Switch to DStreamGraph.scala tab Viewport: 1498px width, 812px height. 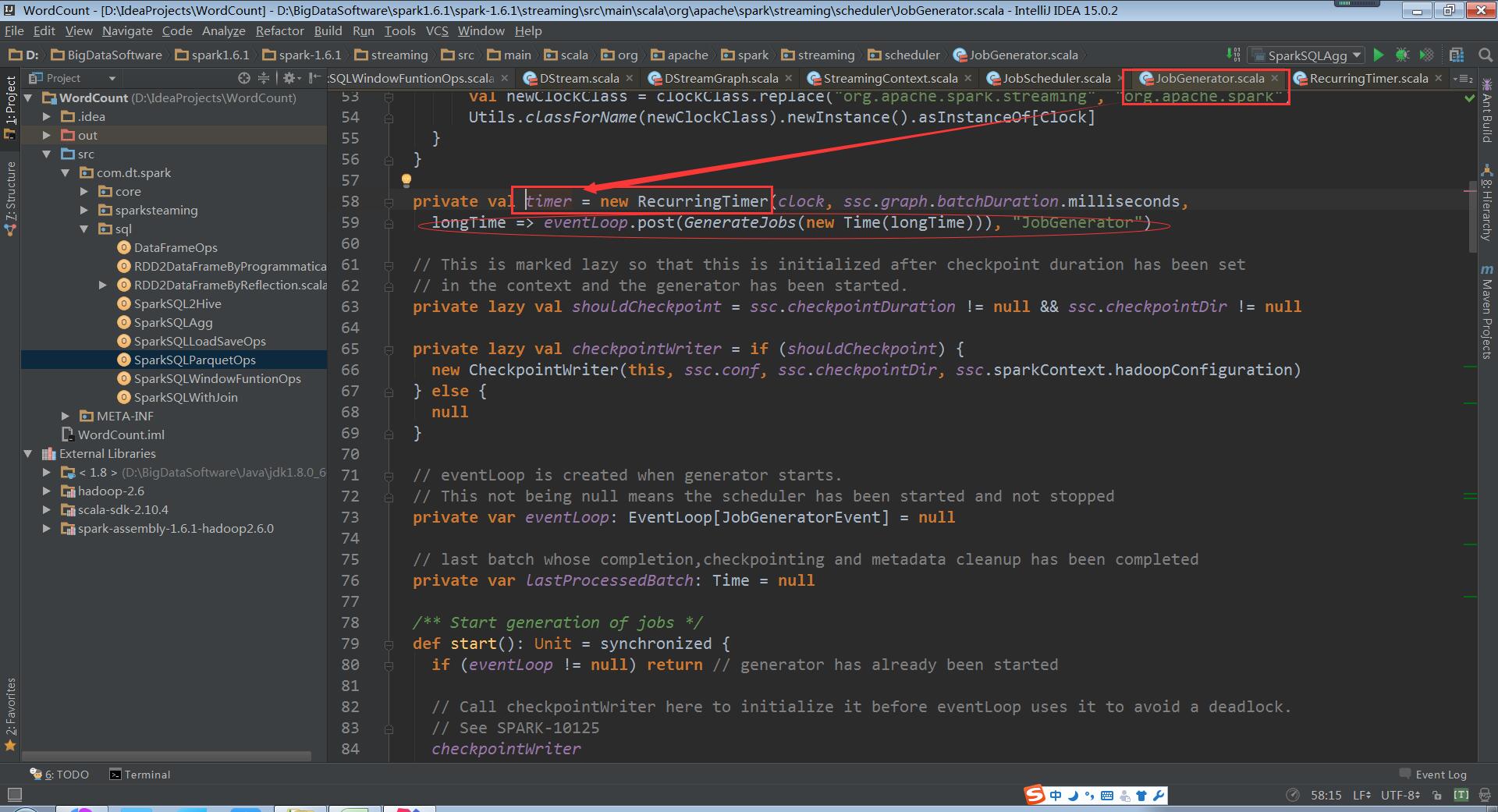point(719,78)
